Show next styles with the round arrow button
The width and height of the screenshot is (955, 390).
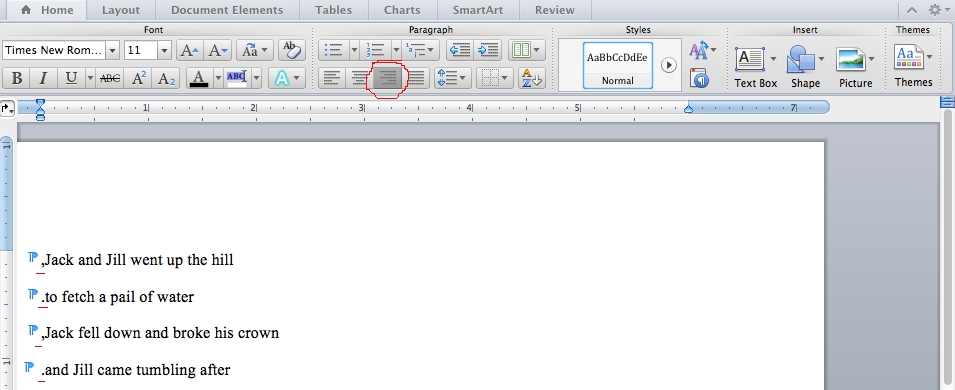(669, 65)
